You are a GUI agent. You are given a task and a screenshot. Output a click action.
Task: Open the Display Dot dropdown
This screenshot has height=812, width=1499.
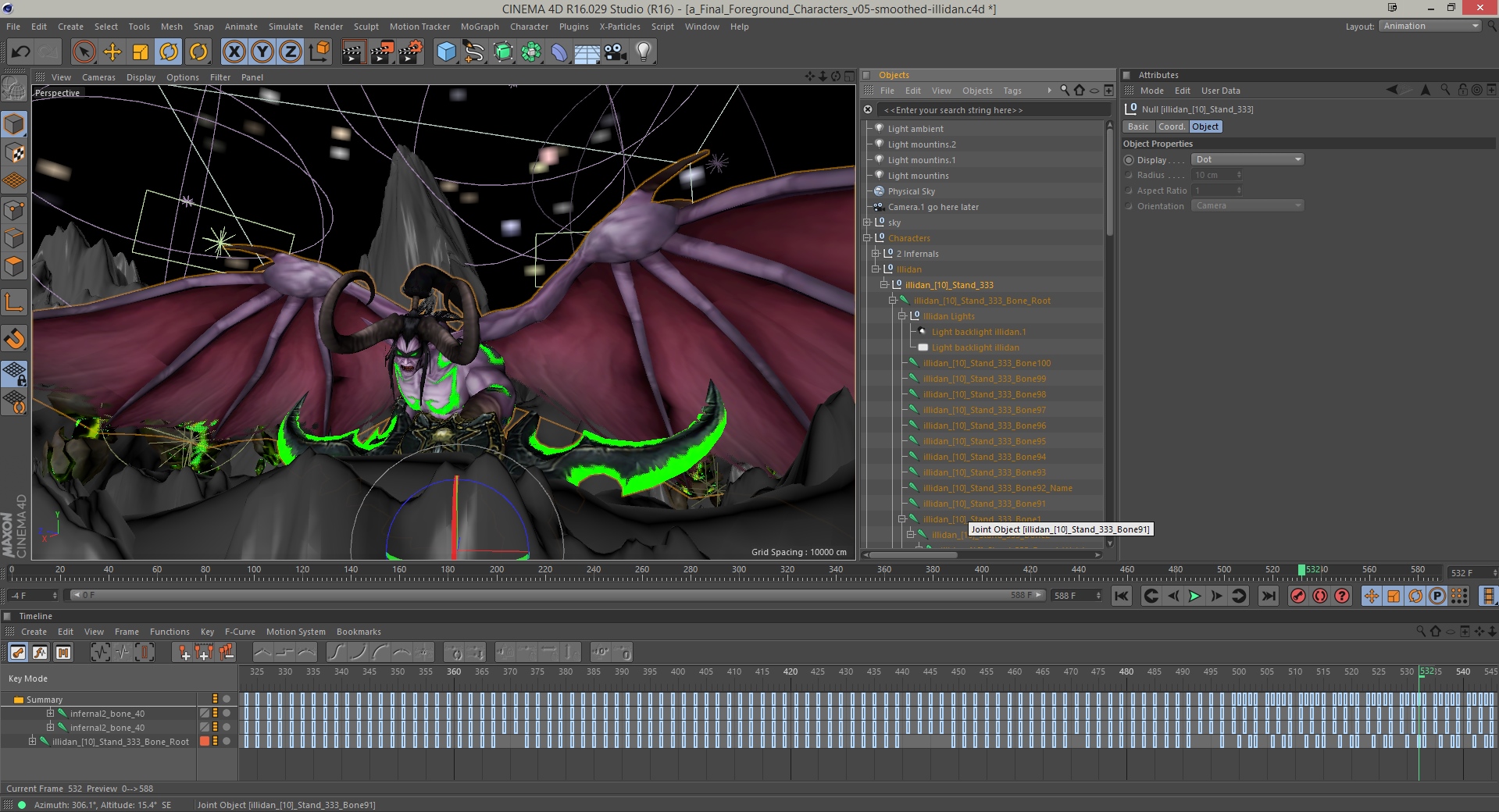tap(1247, 159)
